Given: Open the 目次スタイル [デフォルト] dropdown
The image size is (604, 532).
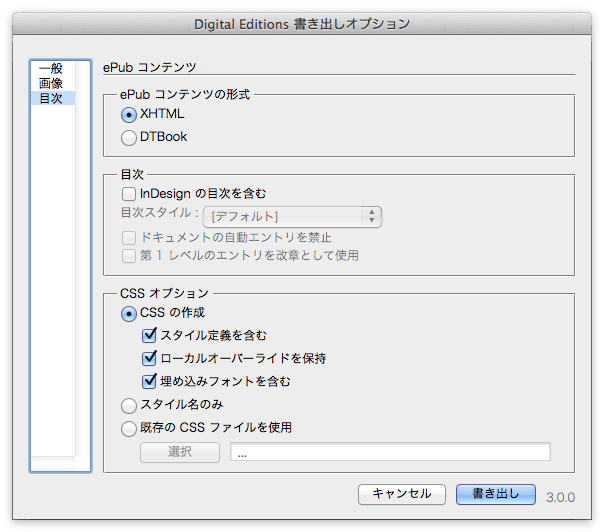Looking at the screenshot, I should [292, 216].
